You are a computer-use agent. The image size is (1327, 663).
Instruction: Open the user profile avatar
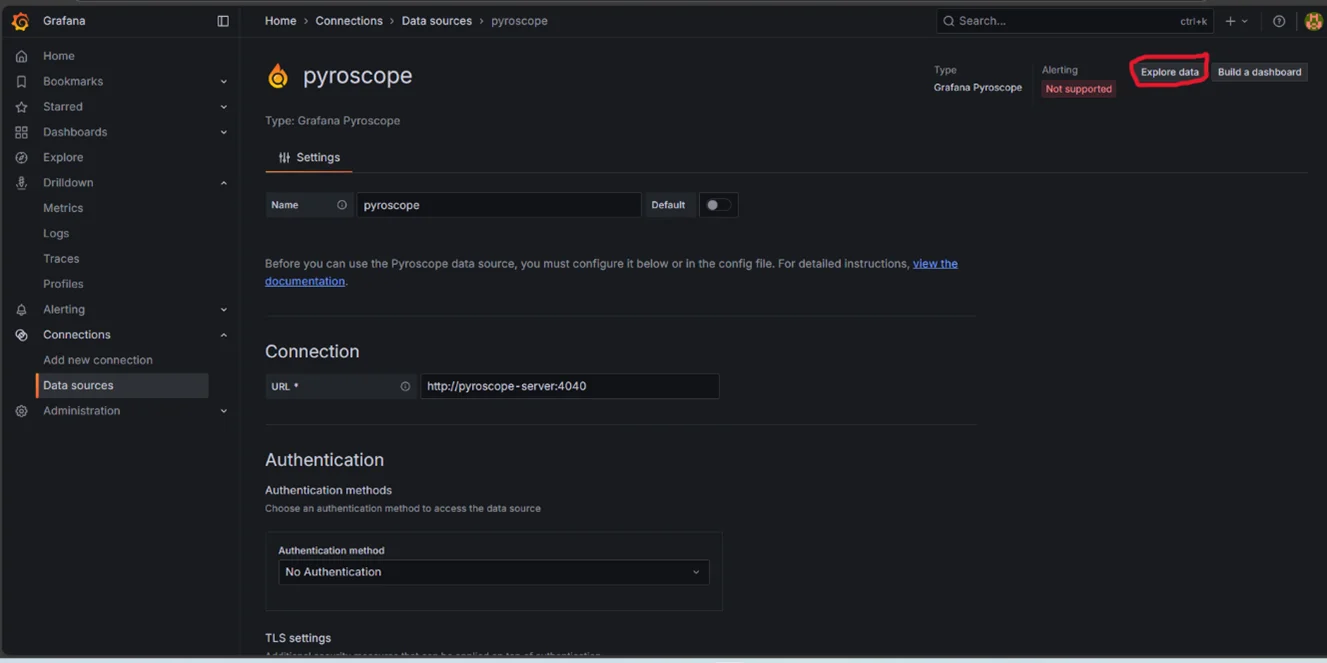[x=1314, y=21]
